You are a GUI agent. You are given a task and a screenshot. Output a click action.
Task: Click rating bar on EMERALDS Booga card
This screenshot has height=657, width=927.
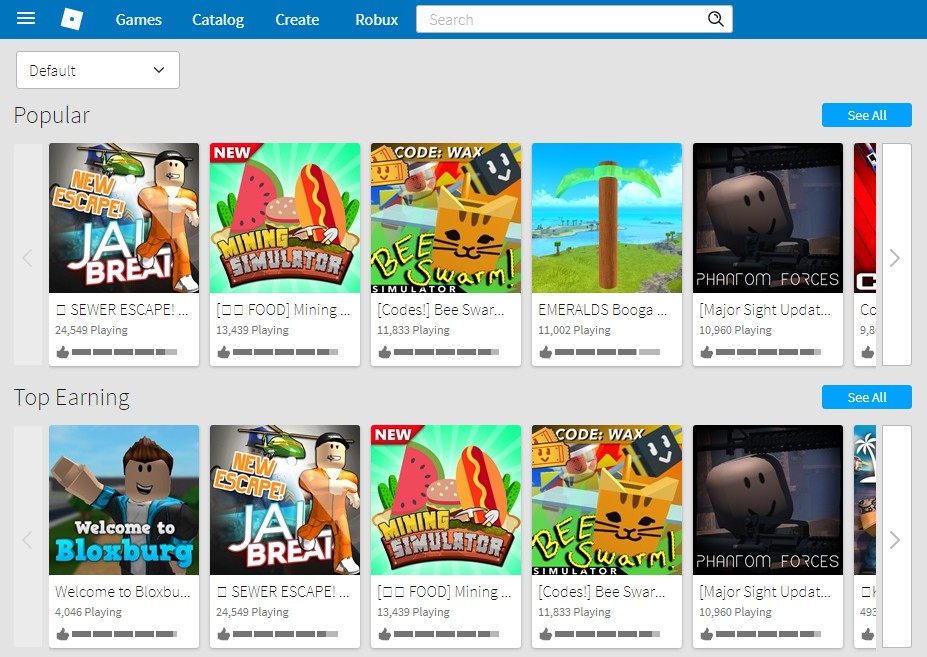click(x=607, y=352)
